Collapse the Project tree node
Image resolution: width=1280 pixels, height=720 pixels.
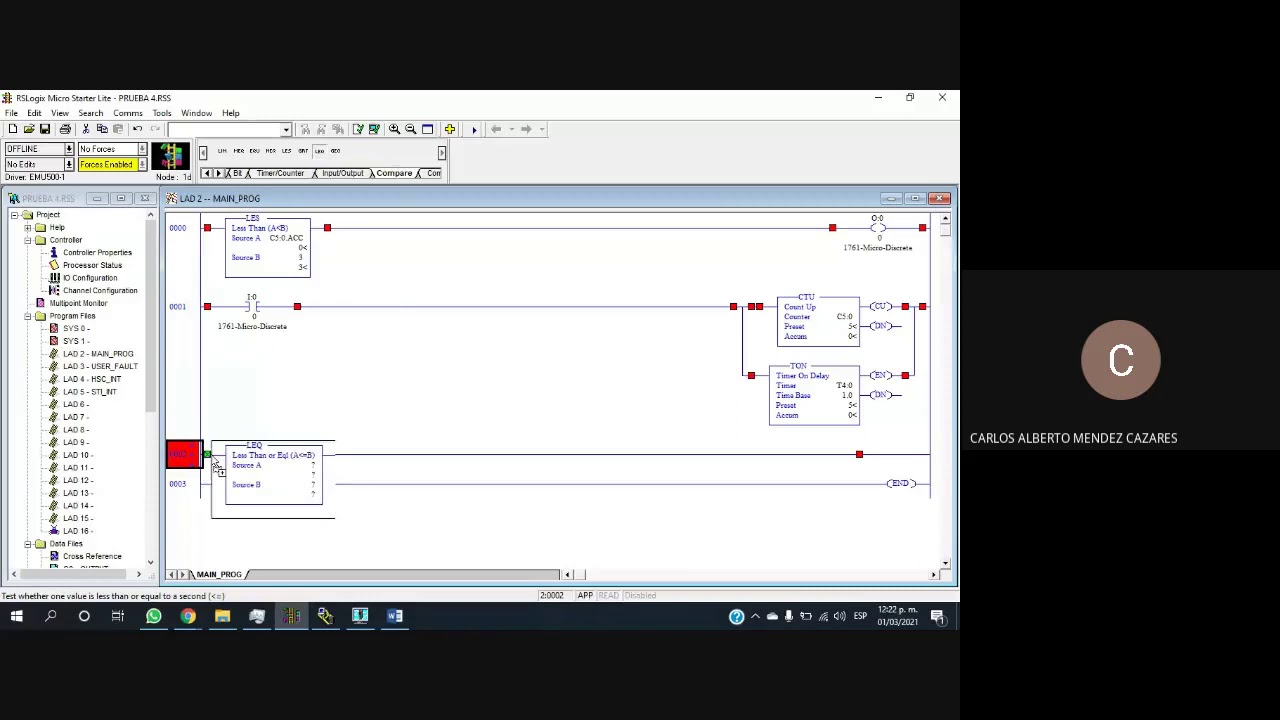pos(16,215)
